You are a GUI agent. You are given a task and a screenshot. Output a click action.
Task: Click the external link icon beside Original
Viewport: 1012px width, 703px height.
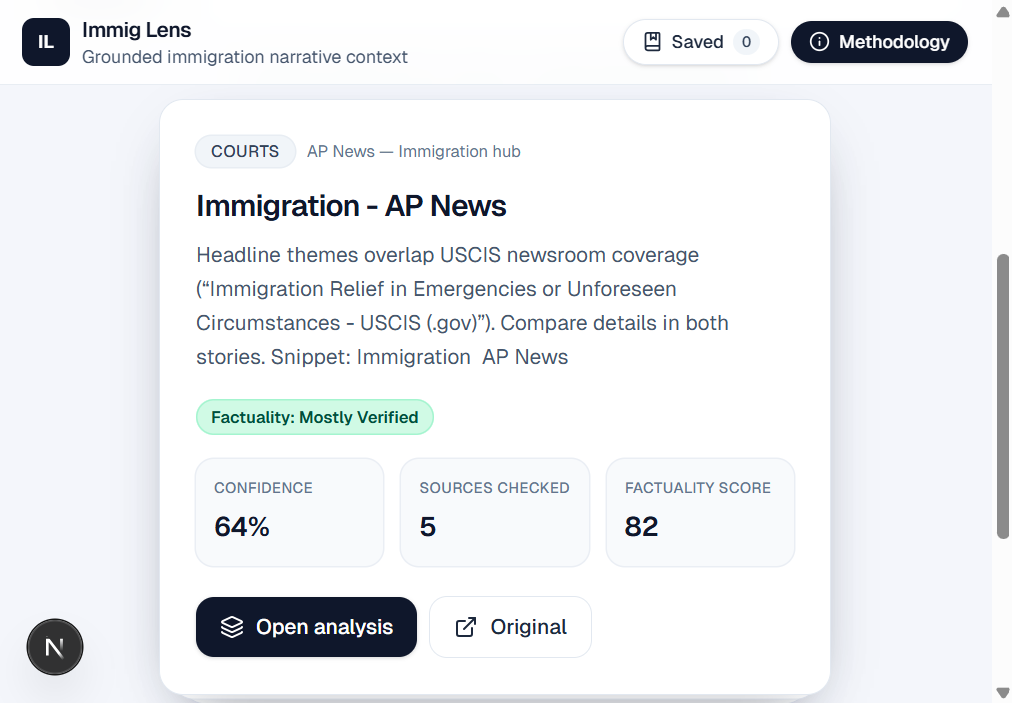pyautogui.click(x=466, y=627)
